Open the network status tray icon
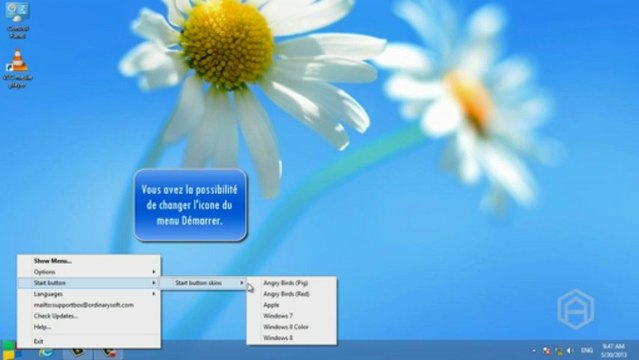This screenshot has width=639, height=360. tap(559, 351)
